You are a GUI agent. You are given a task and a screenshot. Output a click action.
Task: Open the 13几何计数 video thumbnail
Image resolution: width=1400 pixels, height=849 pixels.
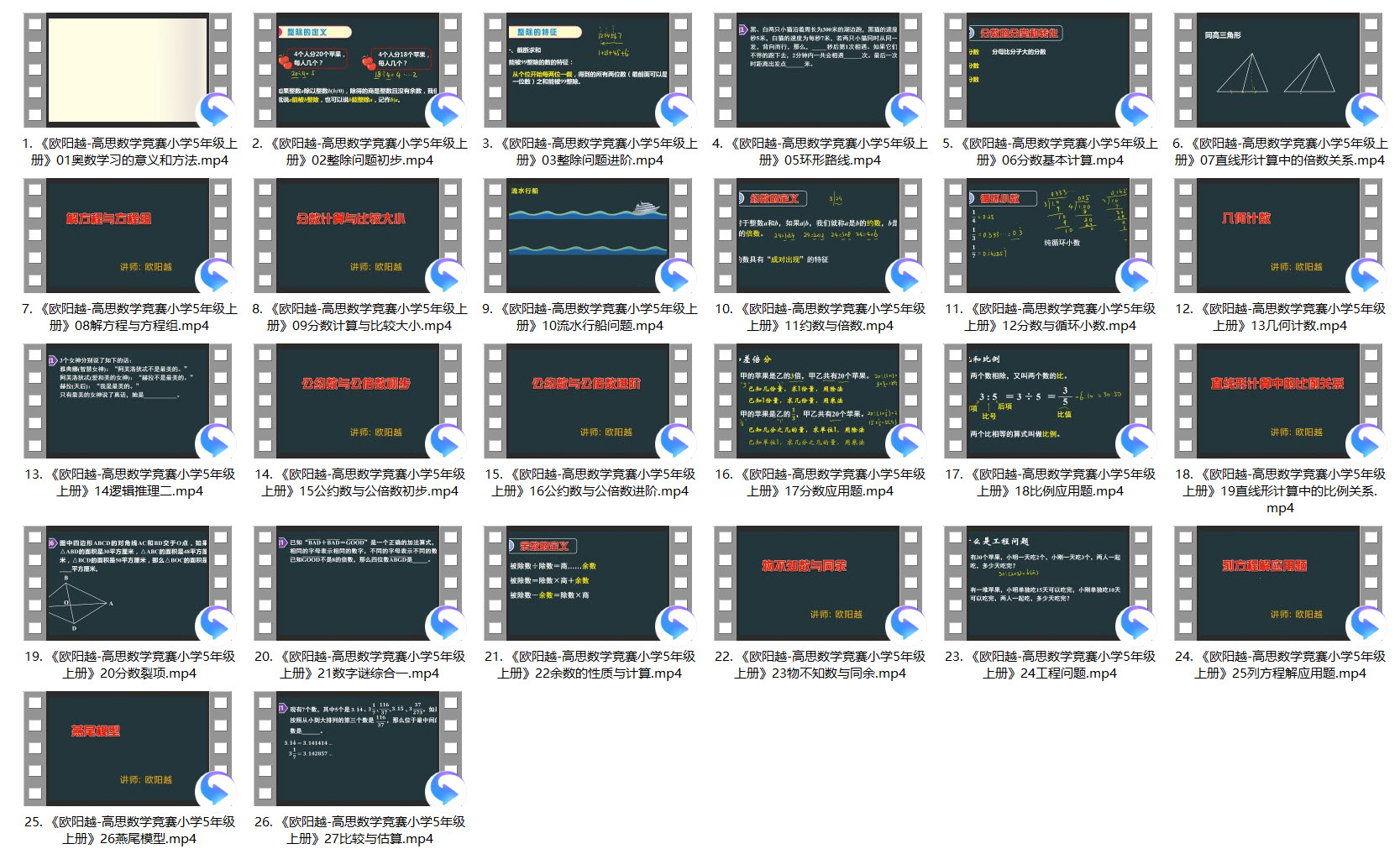click(1277, 235)
